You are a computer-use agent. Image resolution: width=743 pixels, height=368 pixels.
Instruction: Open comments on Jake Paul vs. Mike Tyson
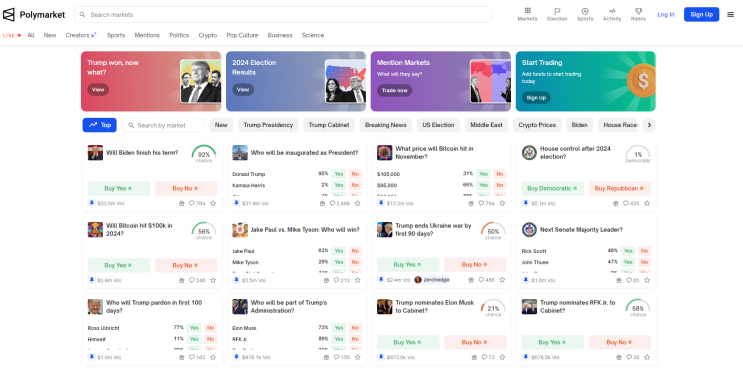[342, 280]
